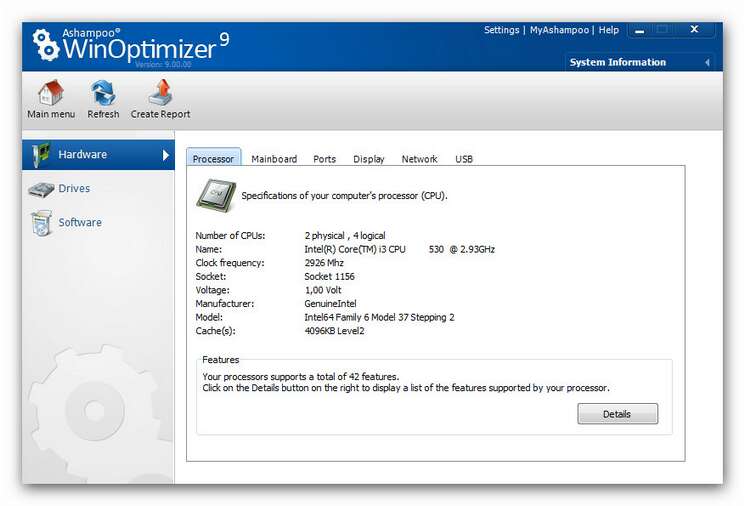Image resolution: width=745 pixels, height=506 pixels.
Task: Click the '4096KB Level2' cache value
Action: pyautogui.click(x=334, y=331)
